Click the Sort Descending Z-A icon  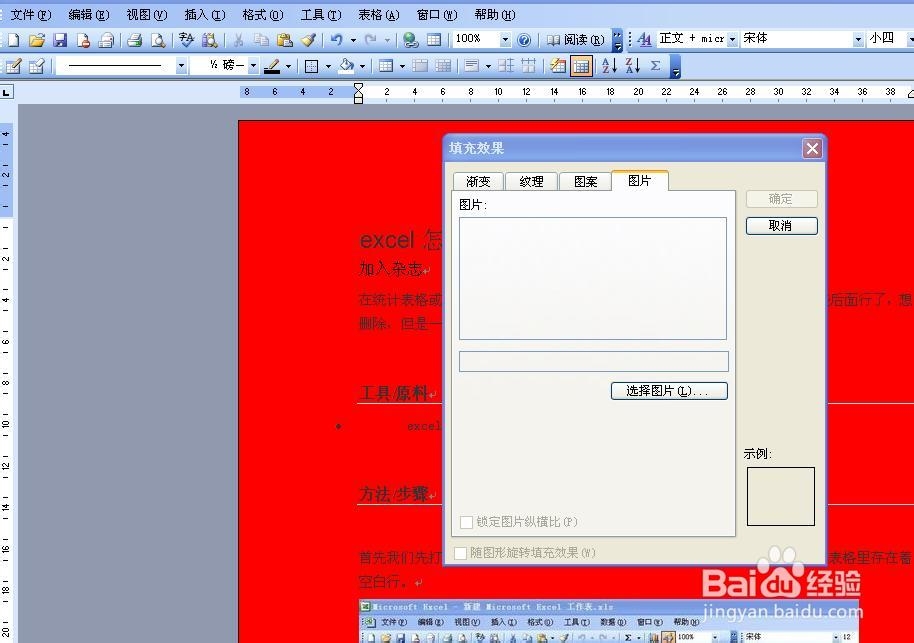[x=632, y=66]
